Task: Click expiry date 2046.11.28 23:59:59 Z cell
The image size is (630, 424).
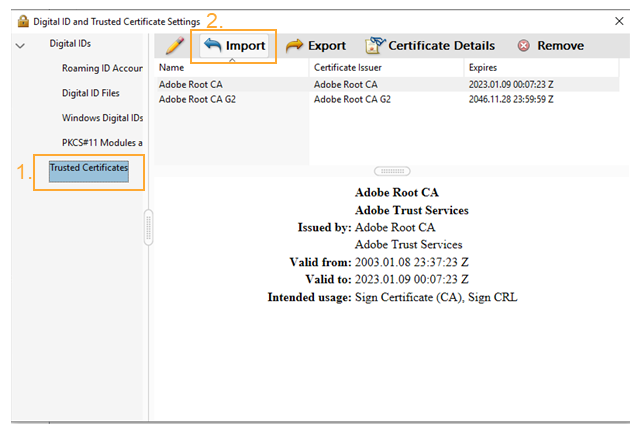Action: coord(511,99)
